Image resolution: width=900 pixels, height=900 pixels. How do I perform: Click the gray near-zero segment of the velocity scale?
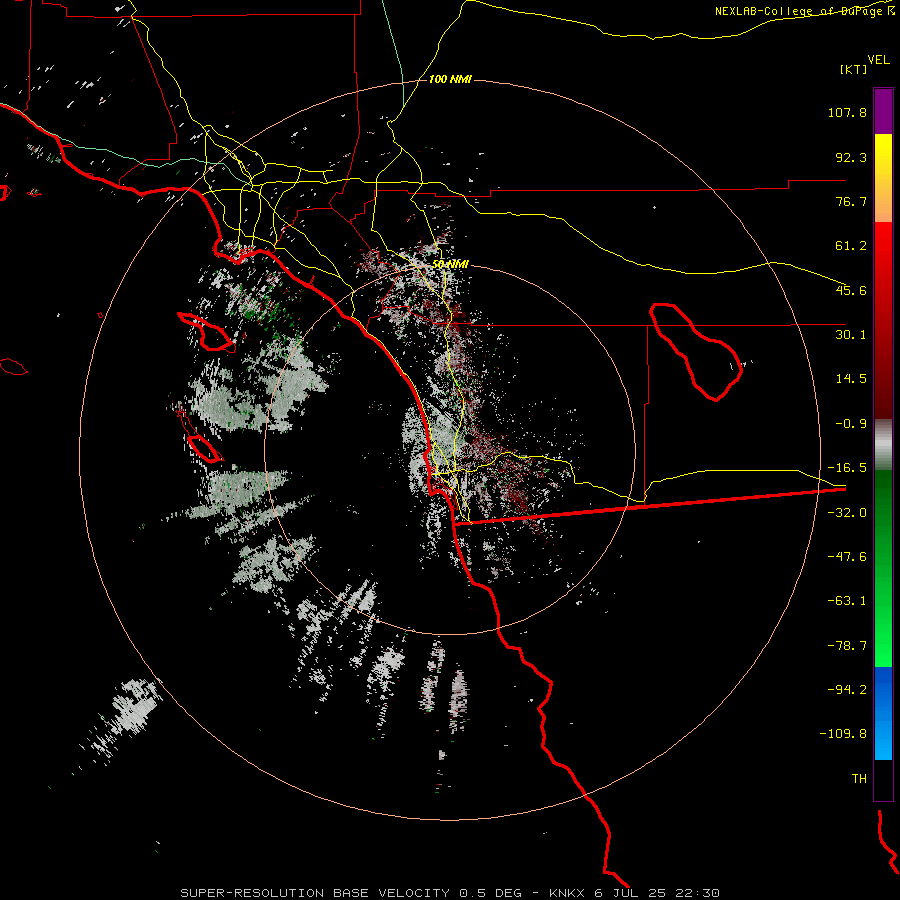coord(883,445)
